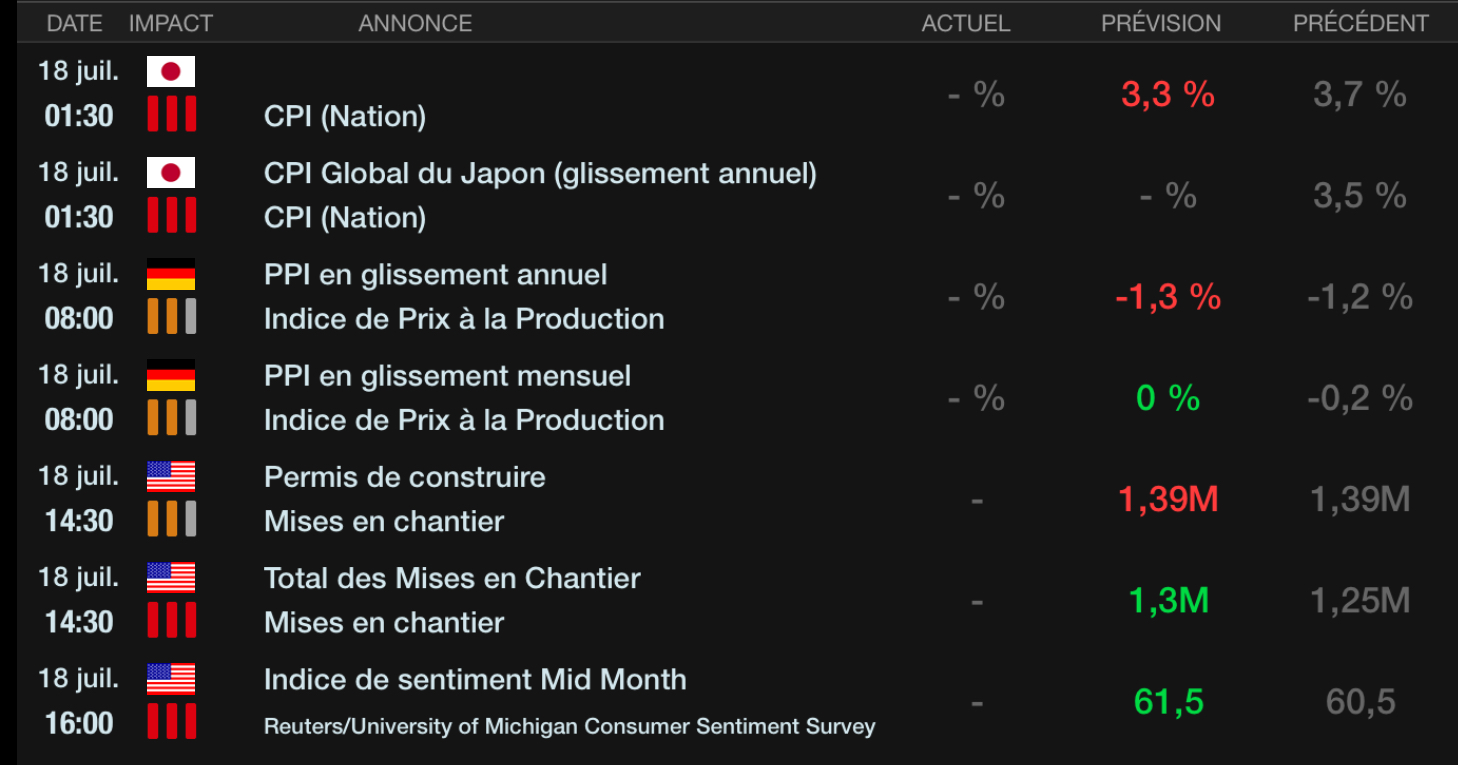Click the German flag for PPI en glissement mensuel
The image size is (1458, 765).
171,375
